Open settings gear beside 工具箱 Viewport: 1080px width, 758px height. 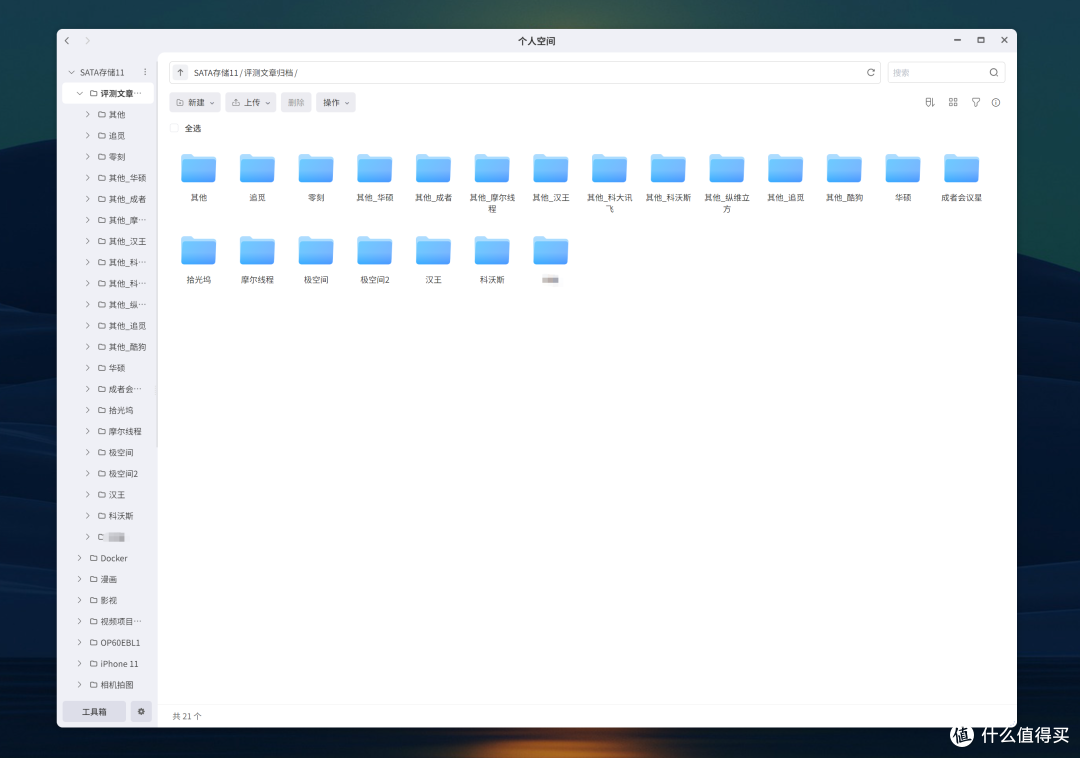pyautogui.click(x=141, y=711)
